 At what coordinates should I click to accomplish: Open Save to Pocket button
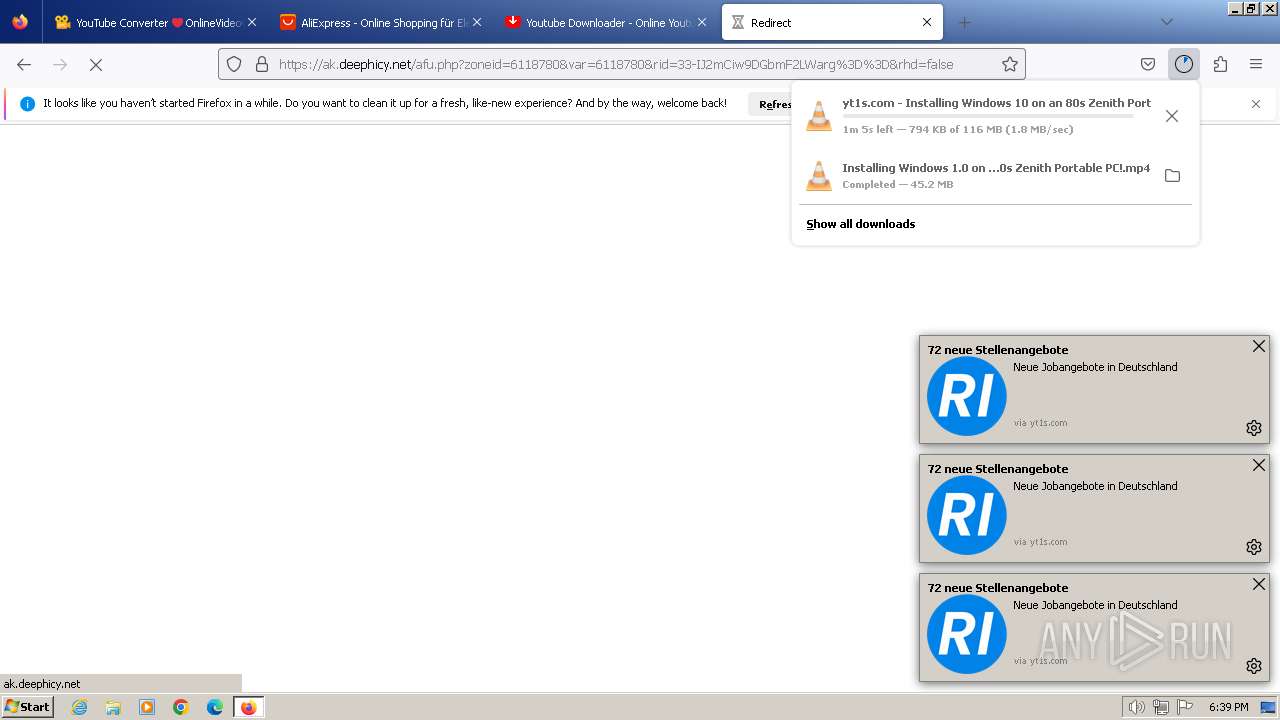point(1148,64)
